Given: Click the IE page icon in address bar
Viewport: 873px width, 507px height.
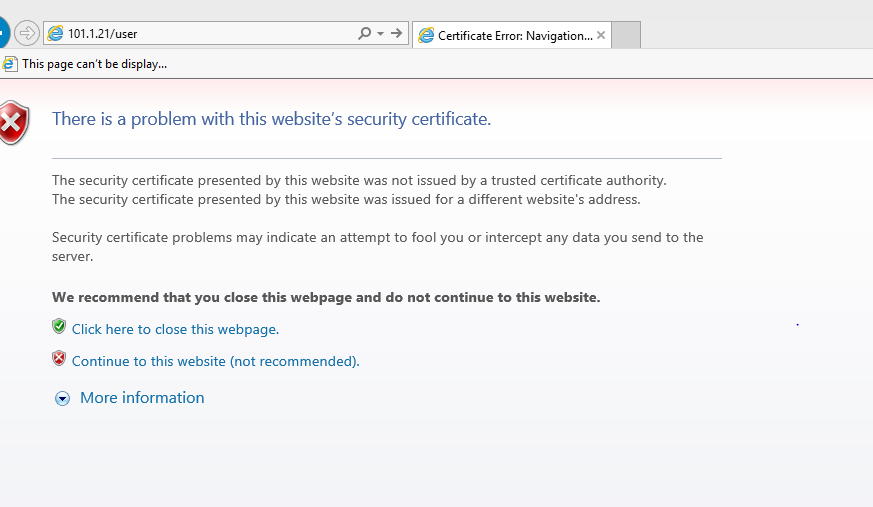Looking at the screenshot, I should (55, 34).
